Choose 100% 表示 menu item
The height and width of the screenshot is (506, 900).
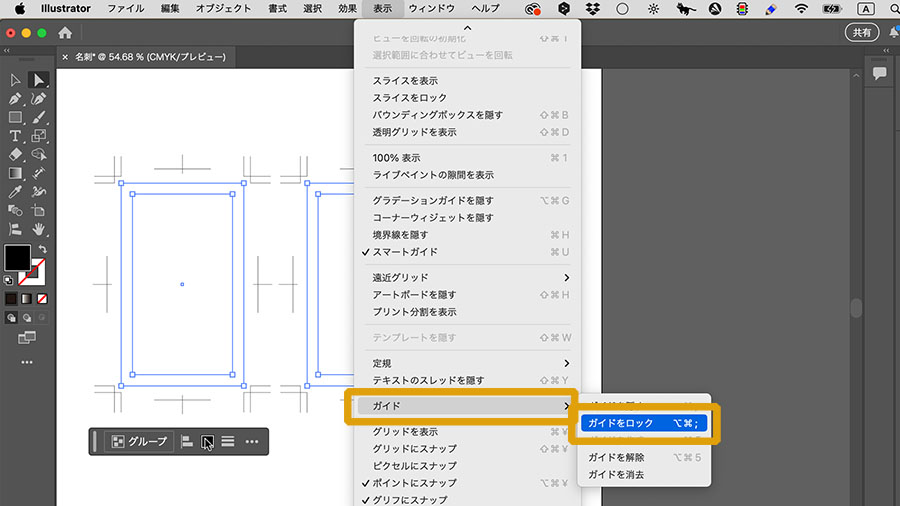[467, 158]
